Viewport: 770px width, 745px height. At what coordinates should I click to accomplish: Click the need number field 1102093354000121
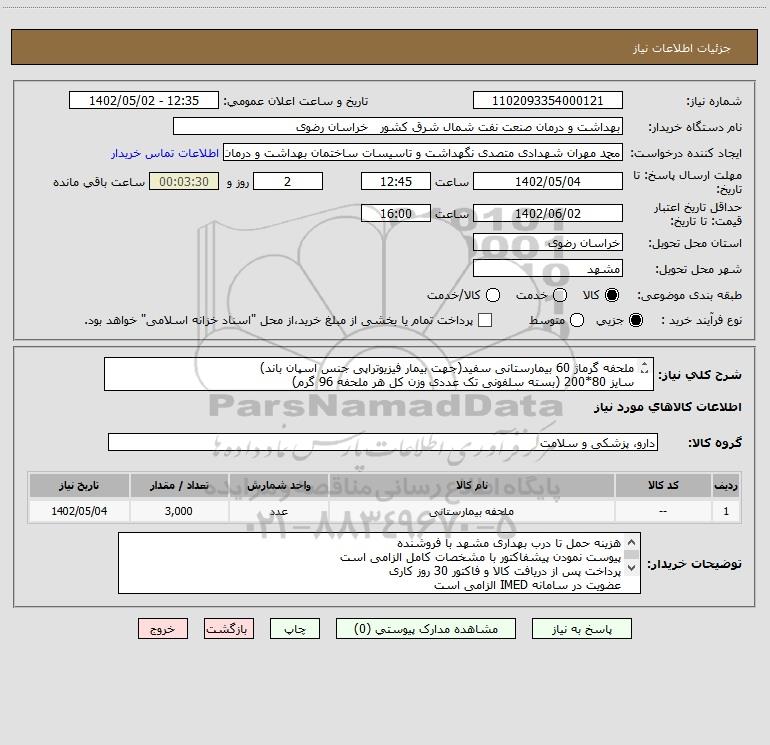click(x=548, y=101)
